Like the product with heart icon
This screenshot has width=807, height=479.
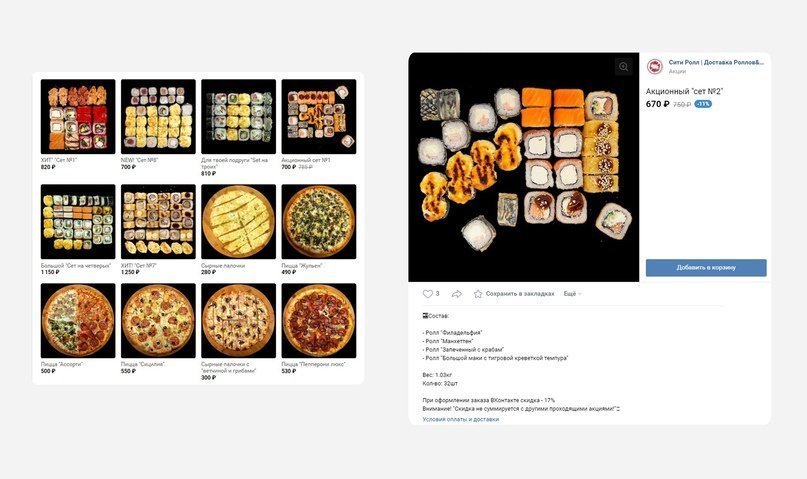point(428,294)
